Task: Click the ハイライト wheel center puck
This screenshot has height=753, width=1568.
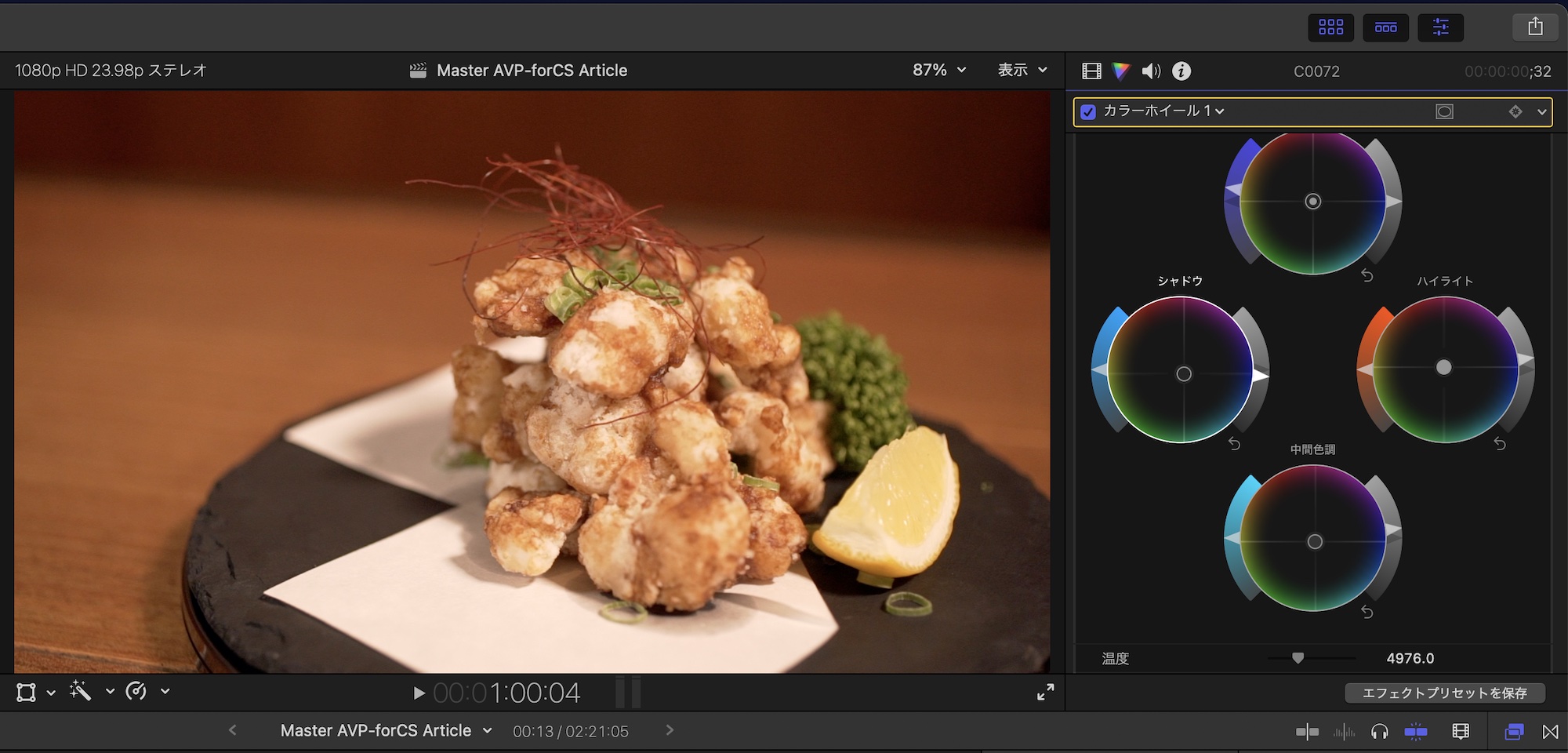Action: point(1444,367)
